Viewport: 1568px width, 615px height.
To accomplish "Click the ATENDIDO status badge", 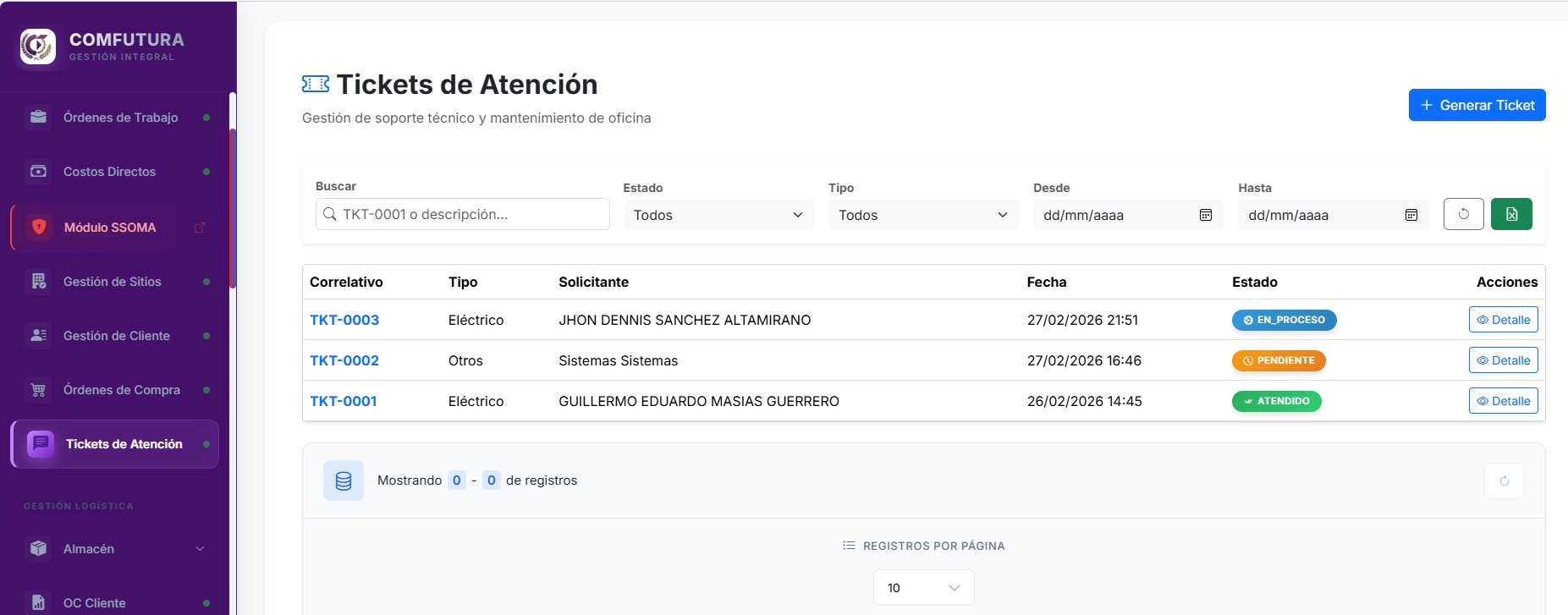I will tap(1276, 401).
